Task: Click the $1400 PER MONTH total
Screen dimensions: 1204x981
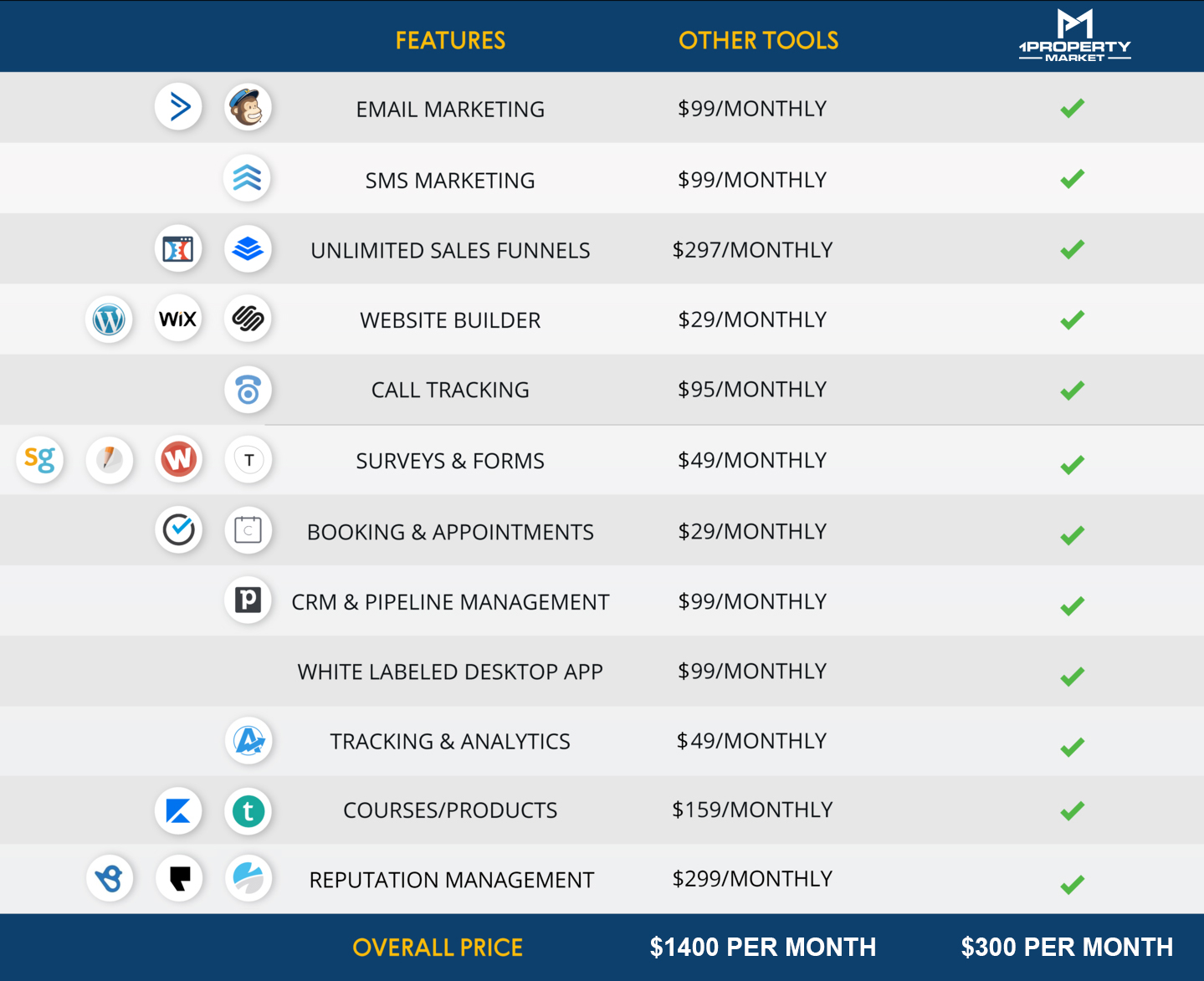Action: (763, 947)
